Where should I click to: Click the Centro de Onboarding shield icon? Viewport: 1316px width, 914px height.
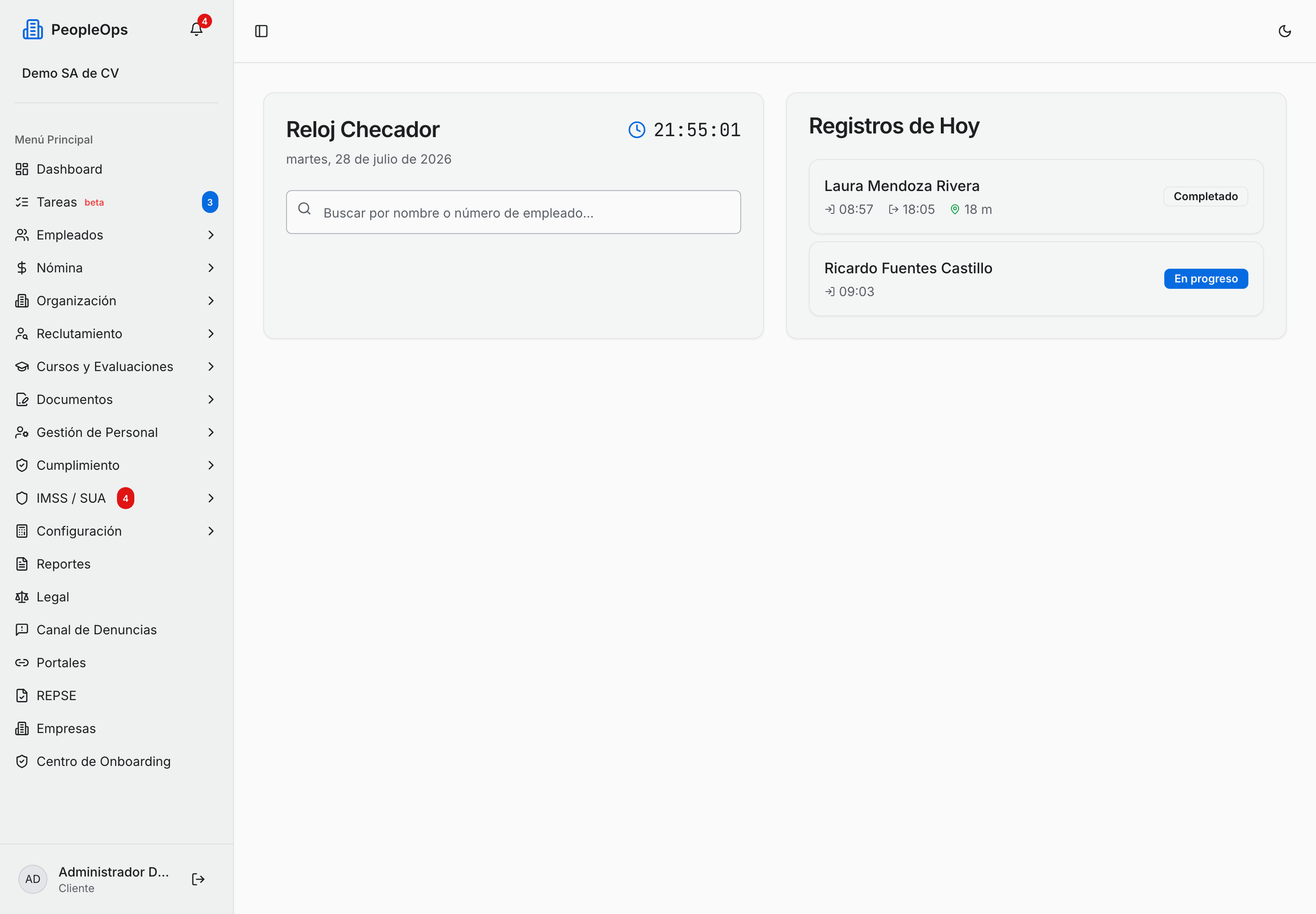click(x=22, y=762)
